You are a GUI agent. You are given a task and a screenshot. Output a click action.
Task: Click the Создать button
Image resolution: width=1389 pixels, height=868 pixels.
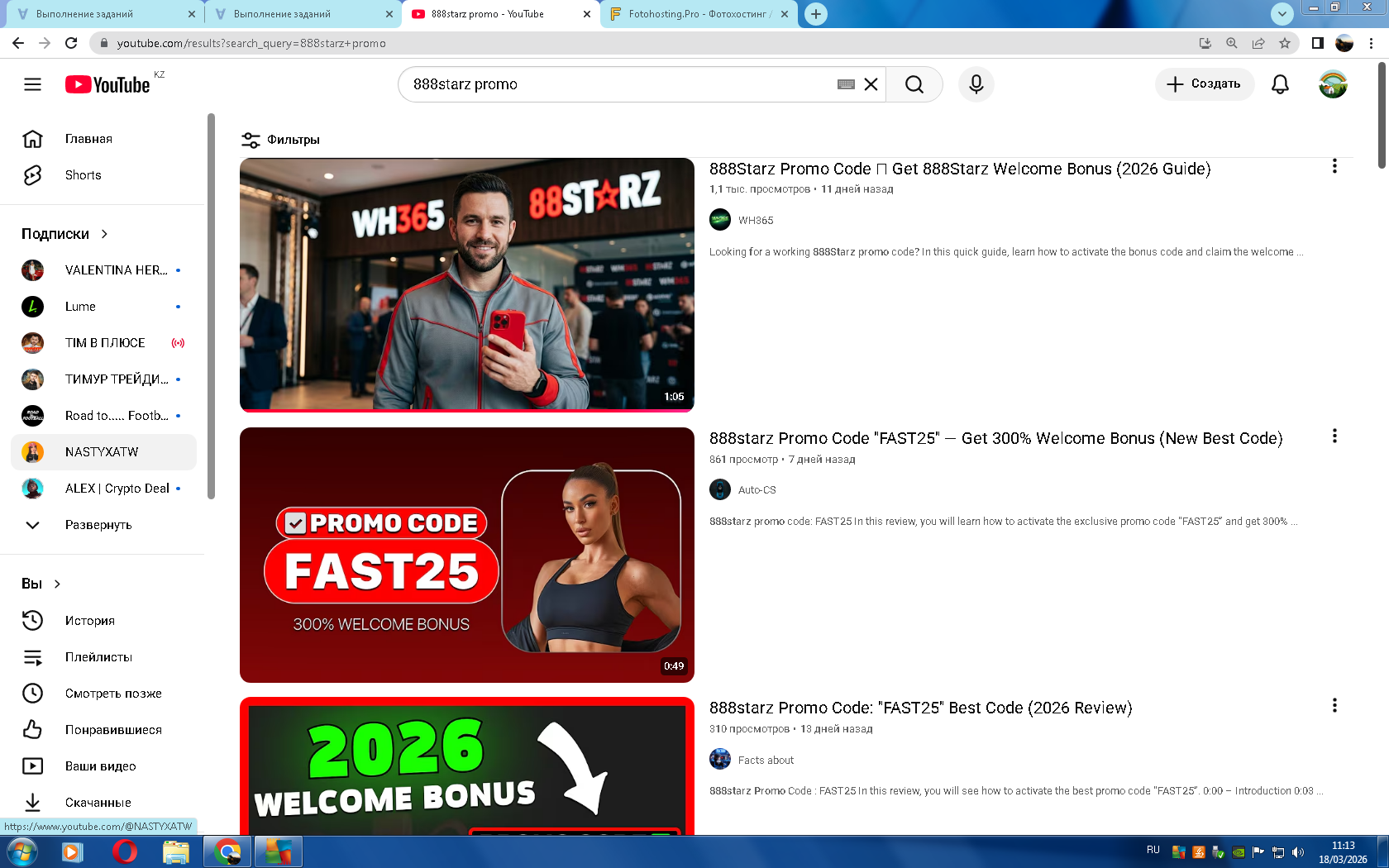(1204, 84)
